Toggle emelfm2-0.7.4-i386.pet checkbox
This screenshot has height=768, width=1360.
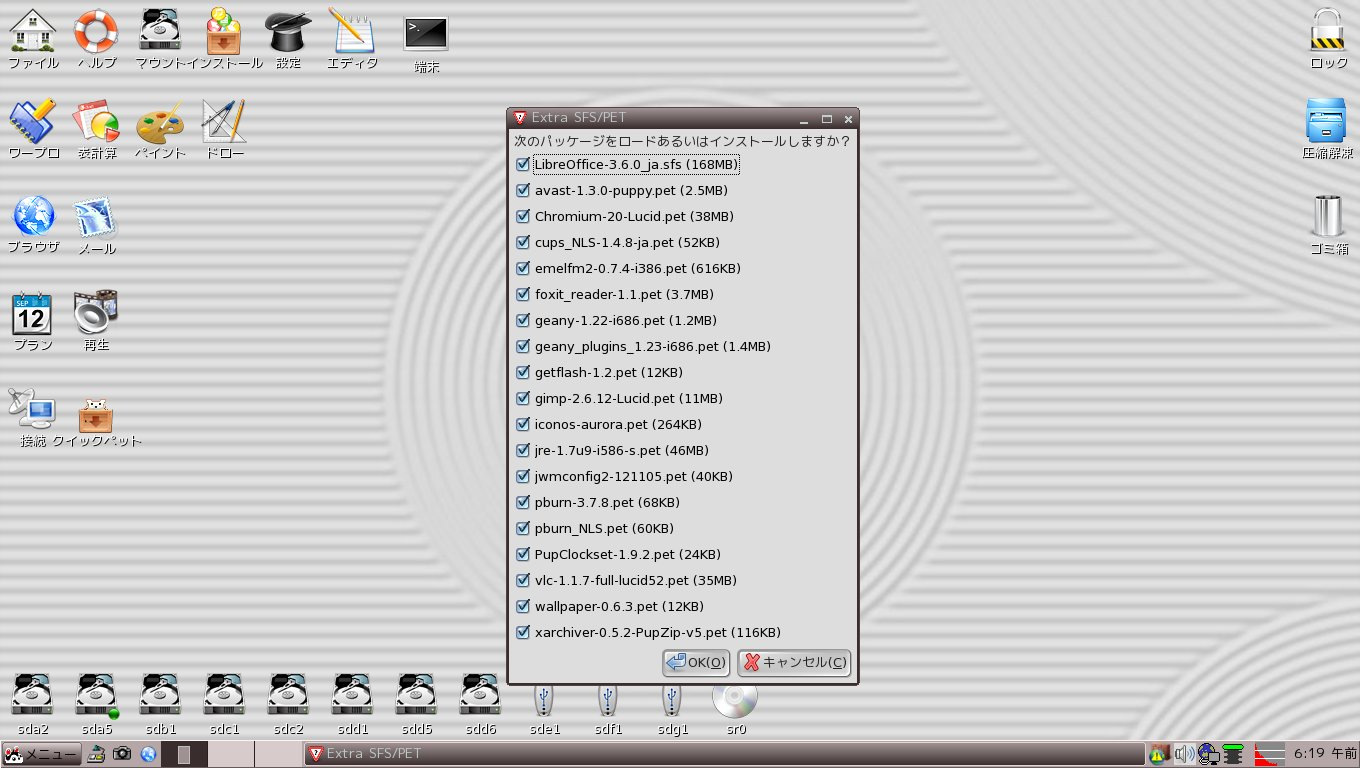(x=523, y=268)
